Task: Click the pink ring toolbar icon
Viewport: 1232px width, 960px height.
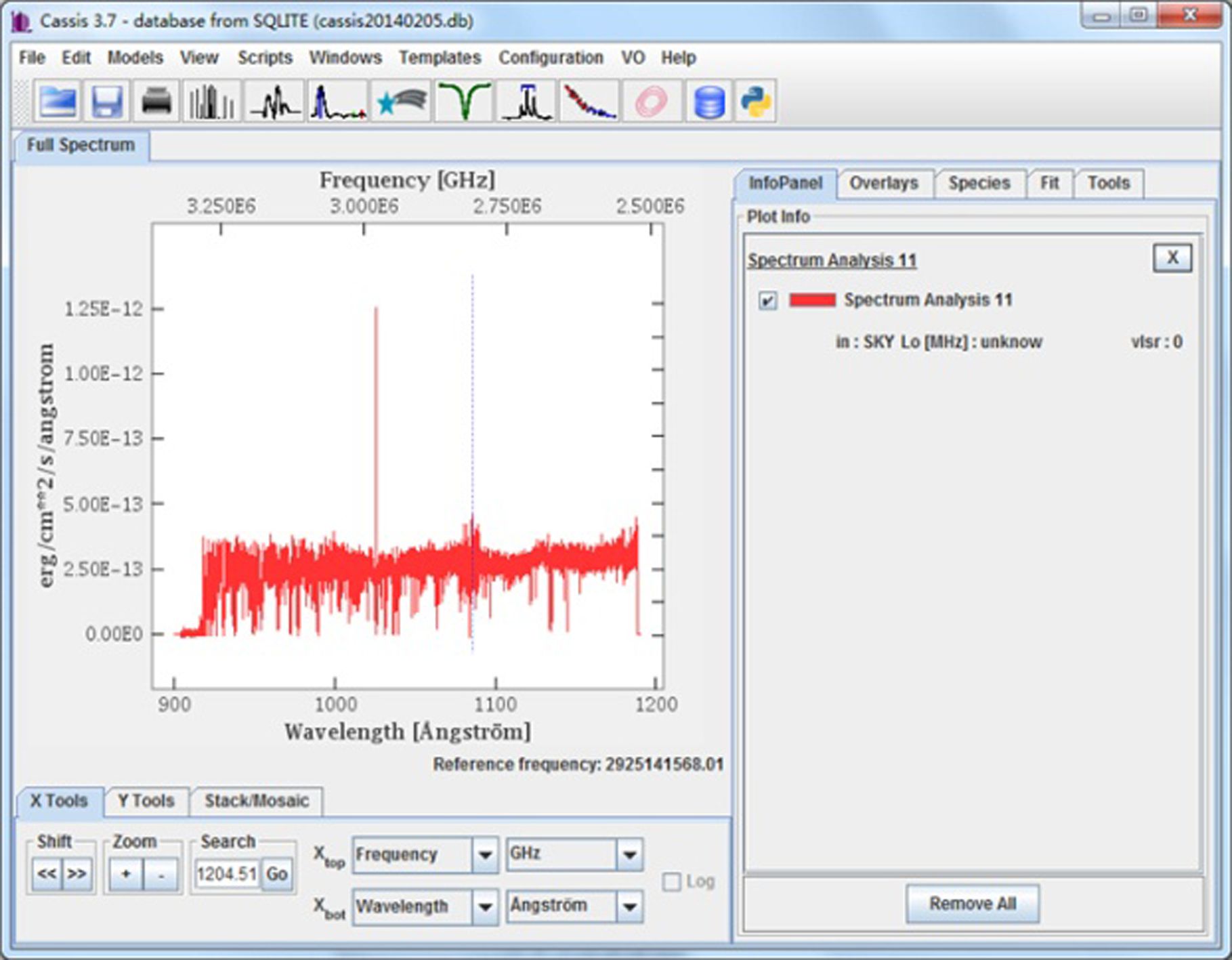Action: point(651,102)
